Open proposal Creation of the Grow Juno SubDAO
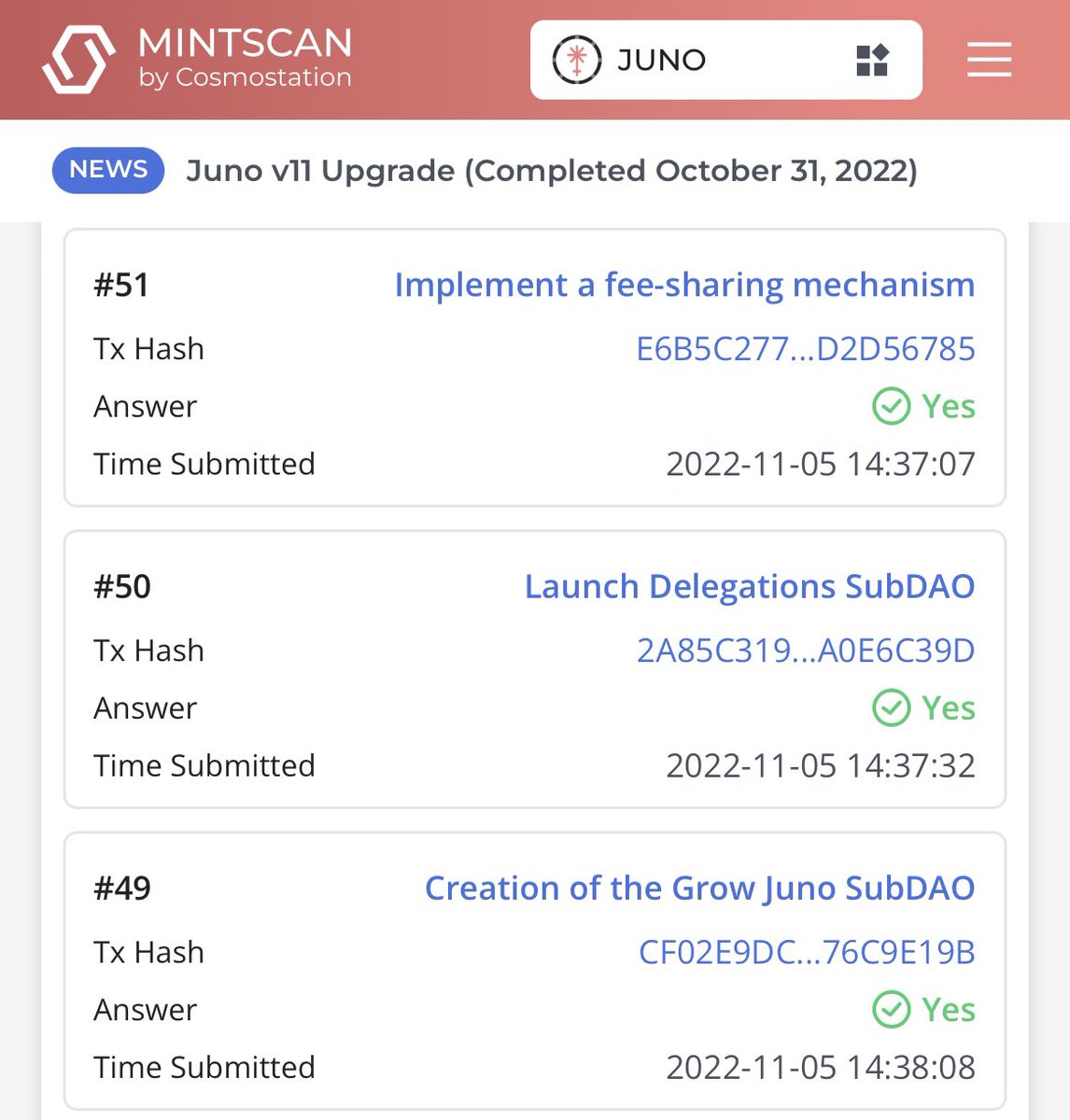Screen dimensions: 1070x1120 coord(700,888)
